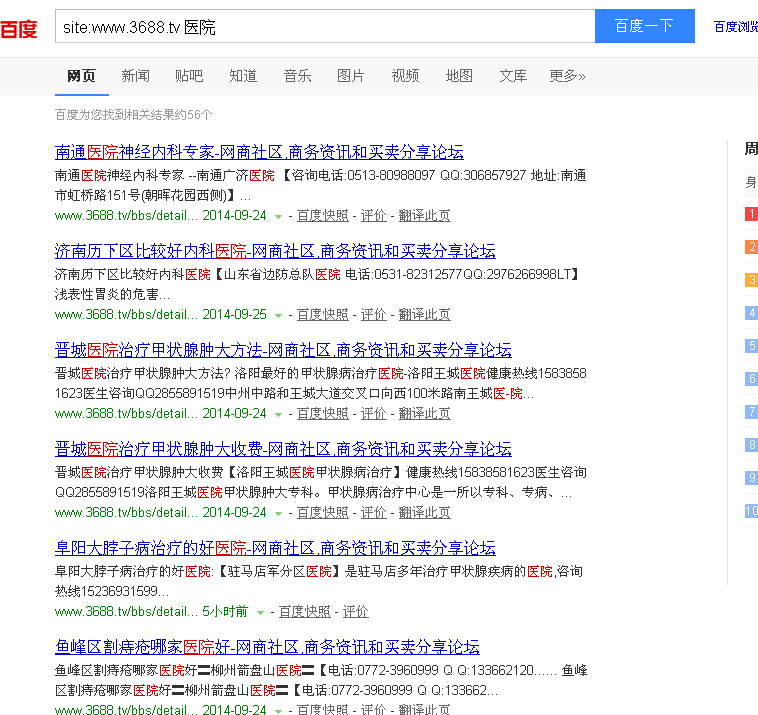Open 百度快照 for 晋城 甲状腺肿大方法 result
This screenshot has width=758, height=715.
click(x=322, y=414)
